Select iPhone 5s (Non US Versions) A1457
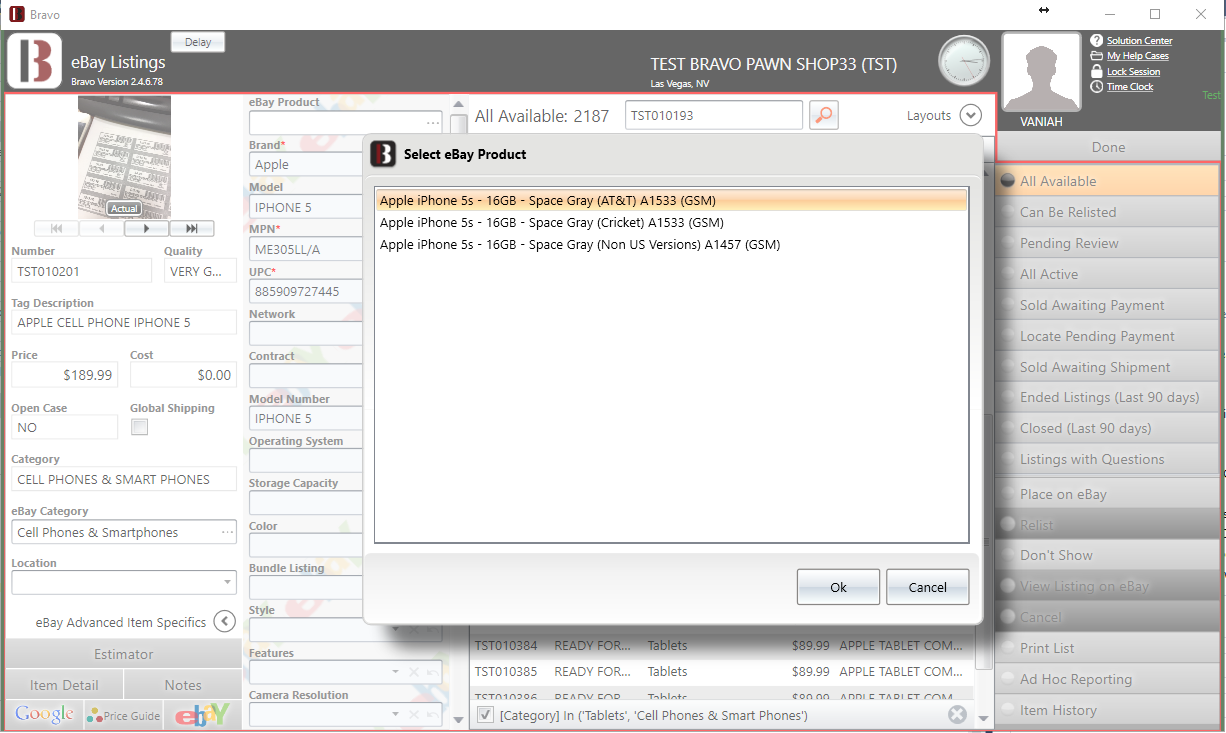Image resolution: width=1226 pixels, height=733 pixels. (x=671, y=245)
